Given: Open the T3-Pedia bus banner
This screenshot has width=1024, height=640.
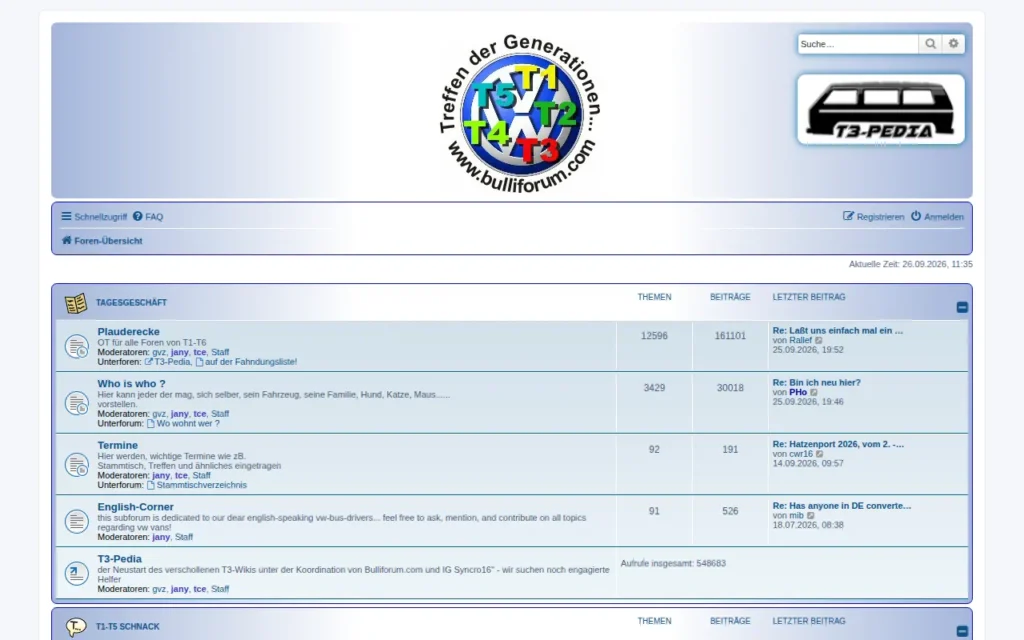Looking at the screenshot, I should 880,109.
